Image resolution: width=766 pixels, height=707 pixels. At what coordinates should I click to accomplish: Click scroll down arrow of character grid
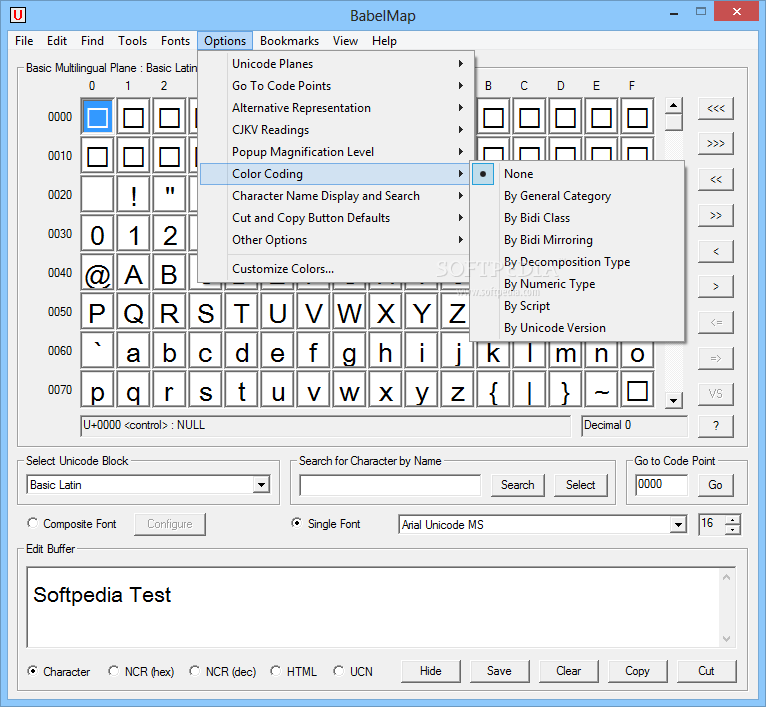pyautogui.click(x=674, y=401)
